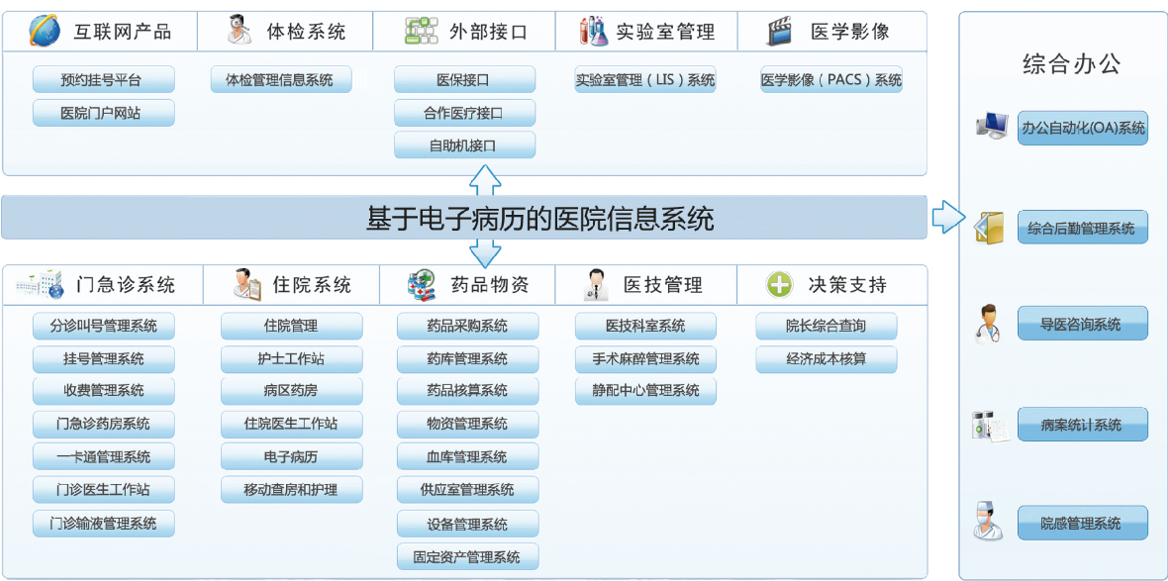Click the up arrow above the central banner
This screenshot has height=581, width=1168.
[x=485, y=180]
